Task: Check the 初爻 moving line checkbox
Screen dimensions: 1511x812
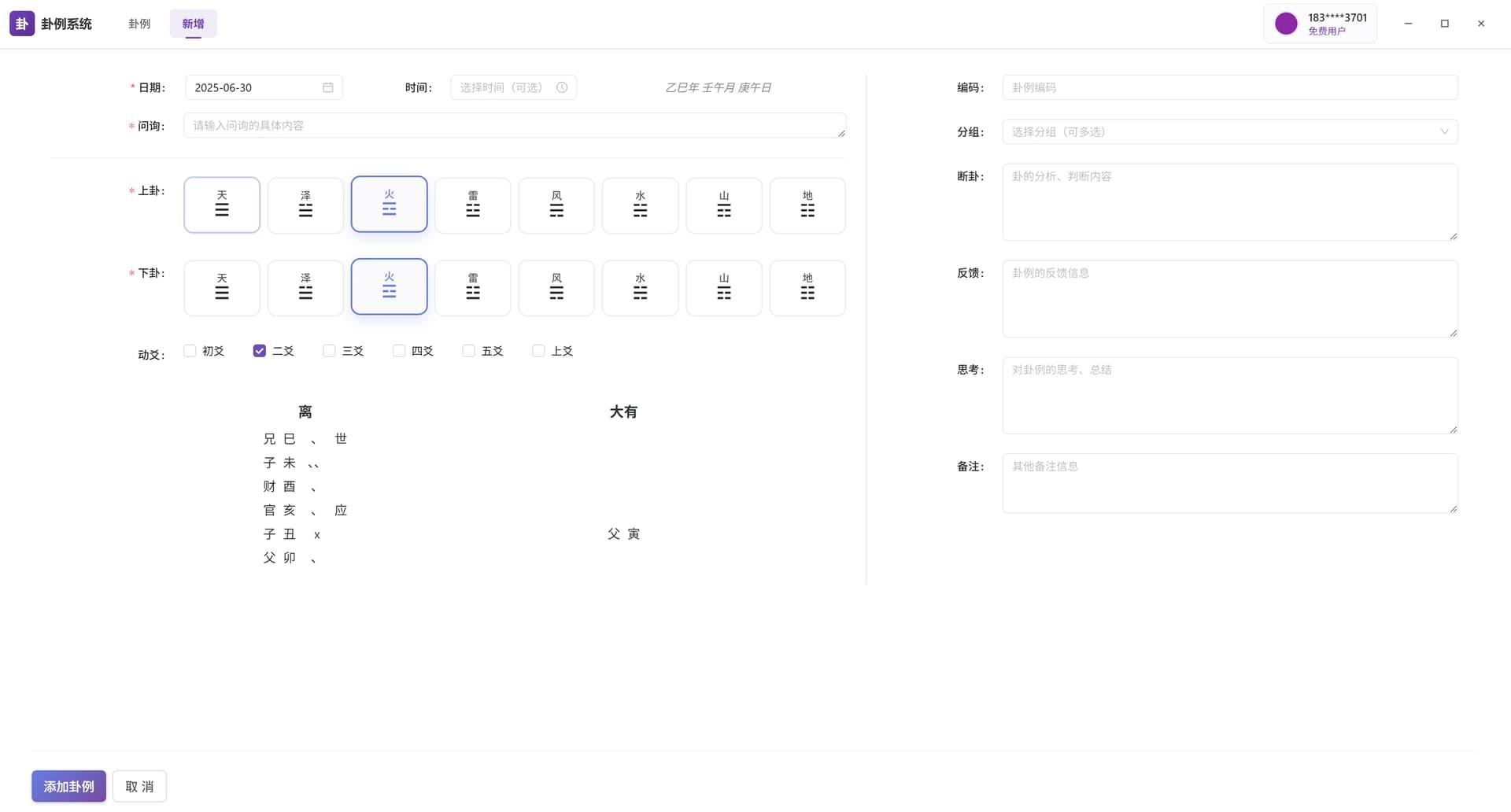Action: [x=190, y=351]
